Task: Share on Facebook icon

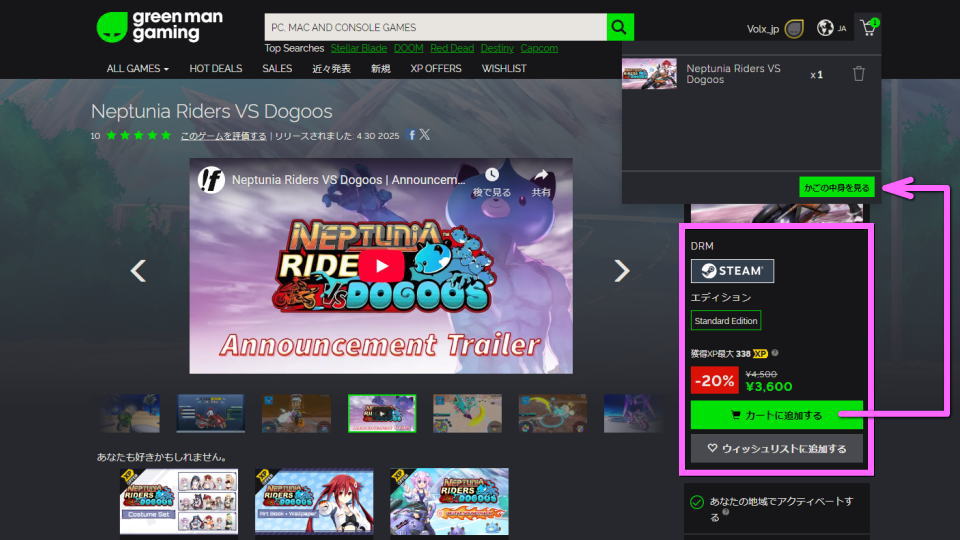Action: pyautogui.click(x=412, y=135)
